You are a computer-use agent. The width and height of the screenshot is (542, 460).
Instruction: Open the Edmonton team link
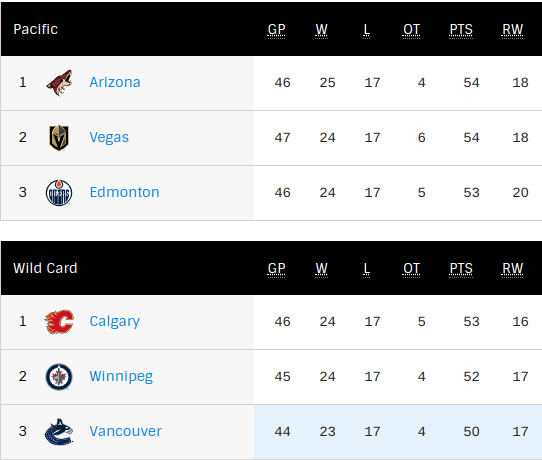click(124, 192)
